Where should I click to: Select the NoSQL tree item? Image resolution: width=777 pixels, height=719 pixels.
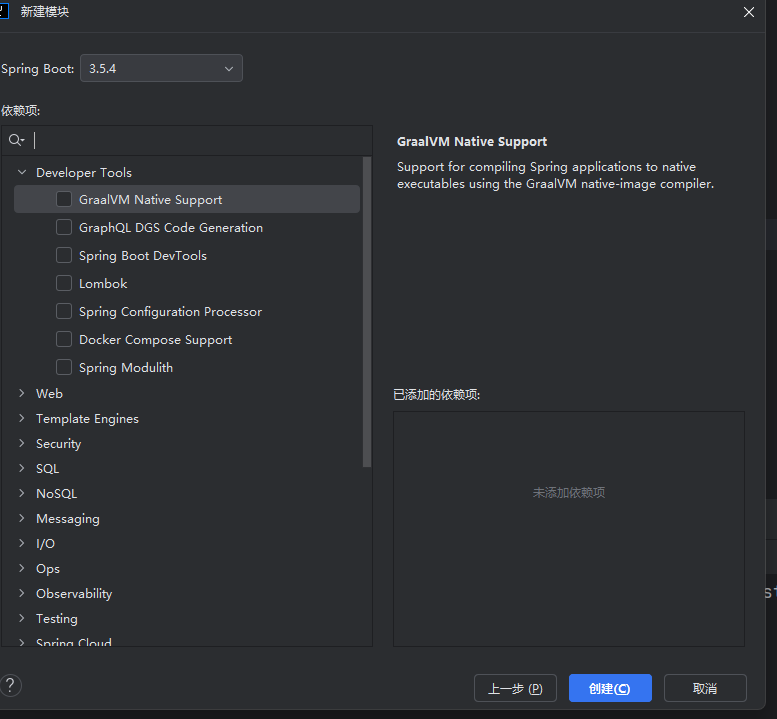[56, 494]
